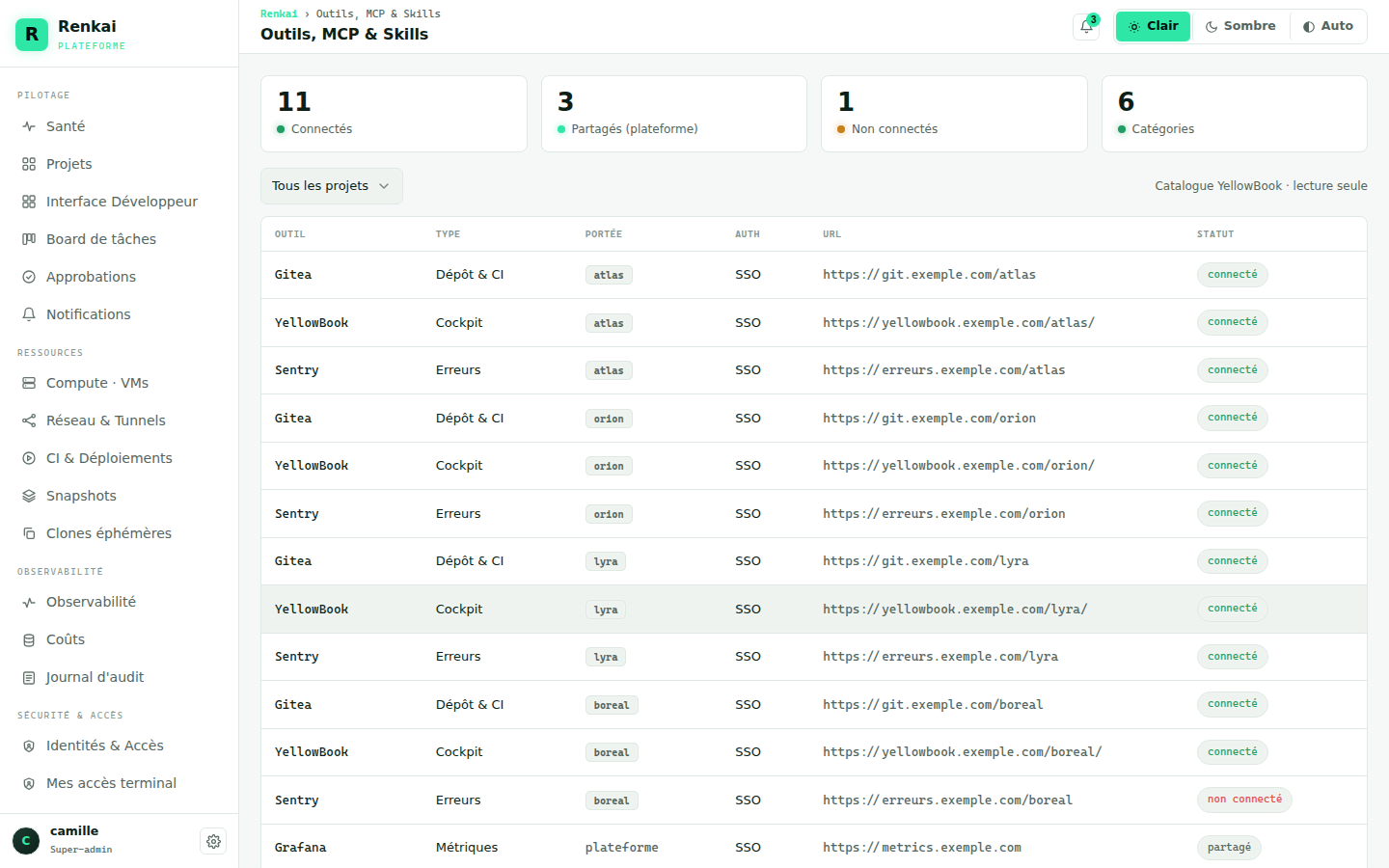
Task: Click URL https://yellowbook.exemple.com/lyra/
Action: click(955, 610)
